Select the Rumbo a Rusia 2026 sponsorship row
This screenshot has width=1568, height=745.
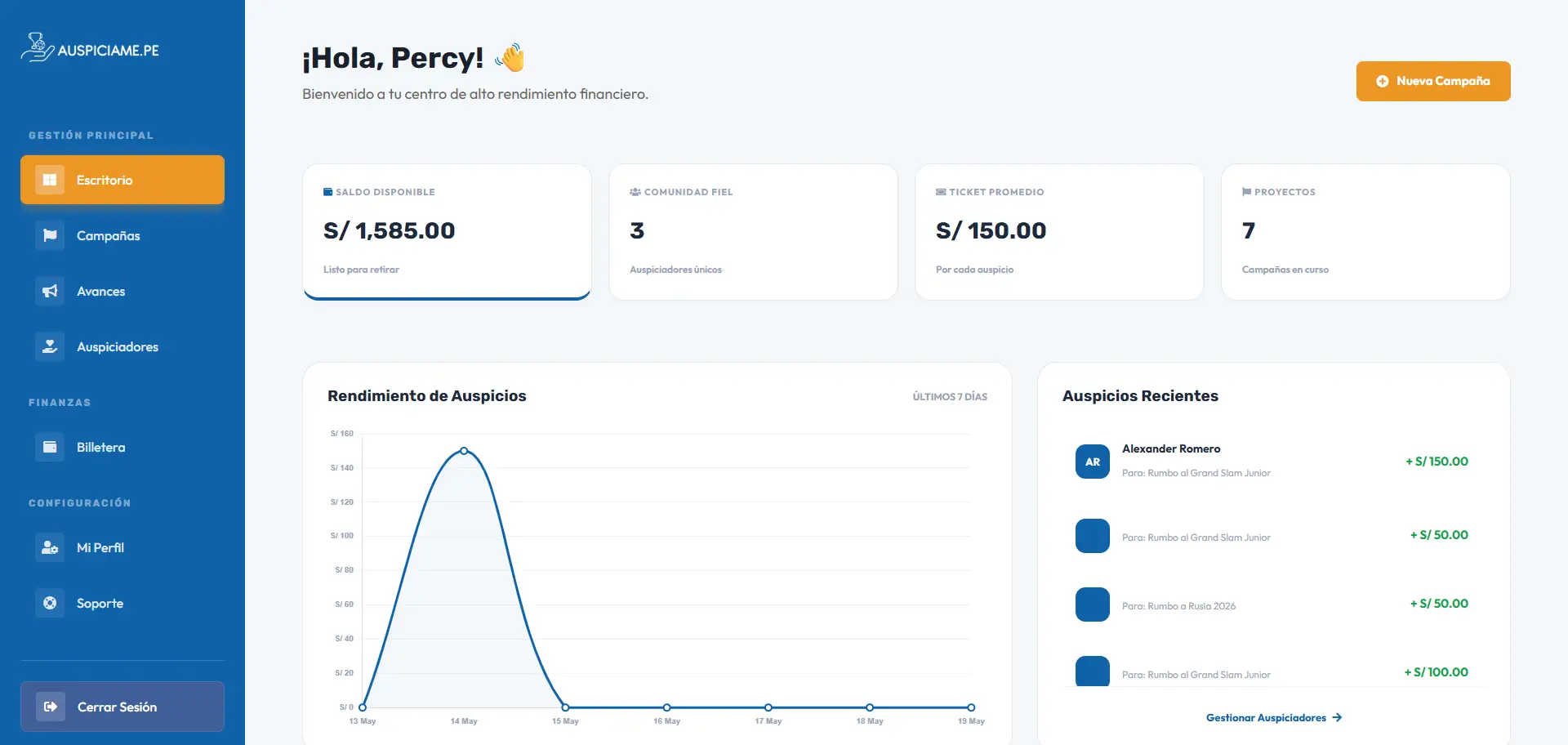(1274, 604)
